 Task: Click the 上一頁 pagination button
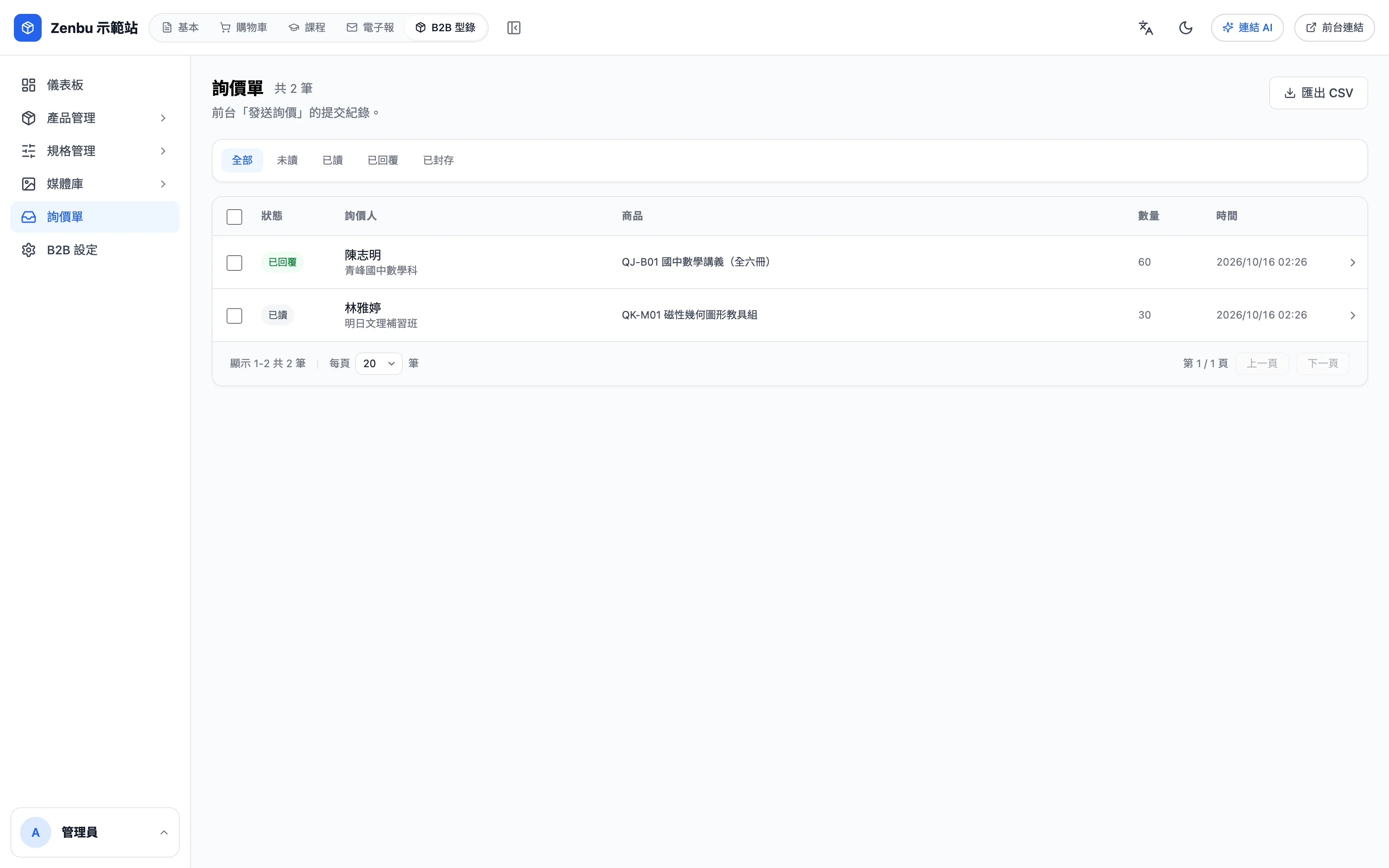(1262, 363)
